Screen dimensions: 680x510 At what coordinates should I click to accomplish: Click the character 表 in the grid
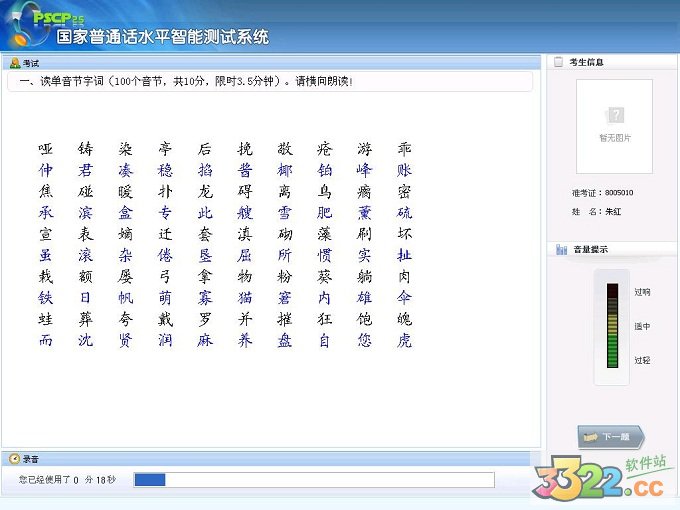click(x=85, y=234)
